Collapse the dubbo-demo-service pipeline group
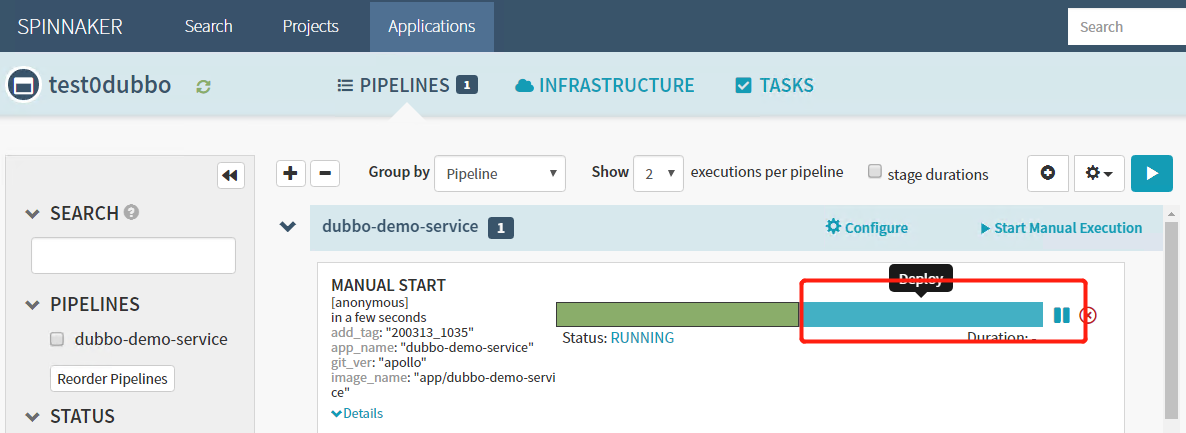Screen dimensions: 1186x433 pyautogui.click(x=288, y=227)
